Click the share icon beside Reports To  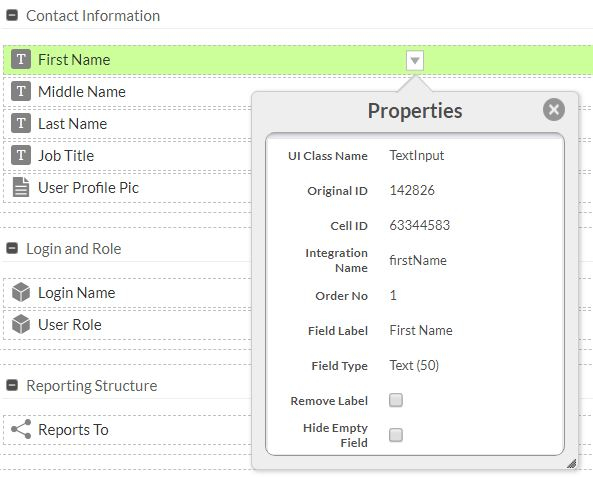pos(21,429)
